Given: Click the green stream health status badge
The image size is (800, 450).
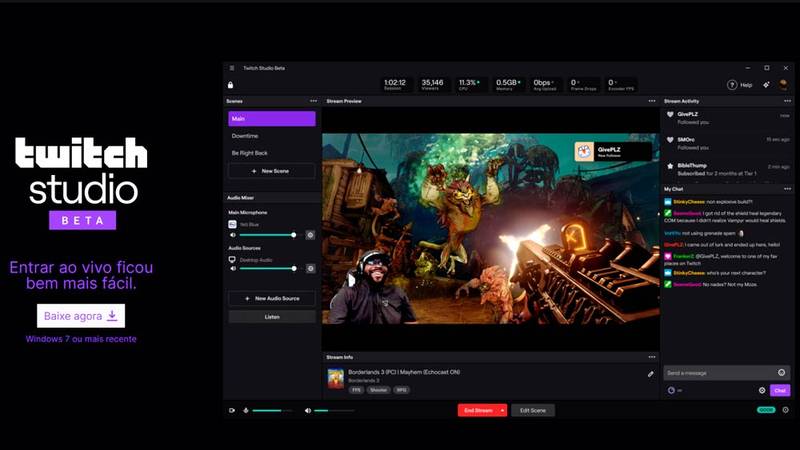Looking at the screenshot, I should coord(766,410).
